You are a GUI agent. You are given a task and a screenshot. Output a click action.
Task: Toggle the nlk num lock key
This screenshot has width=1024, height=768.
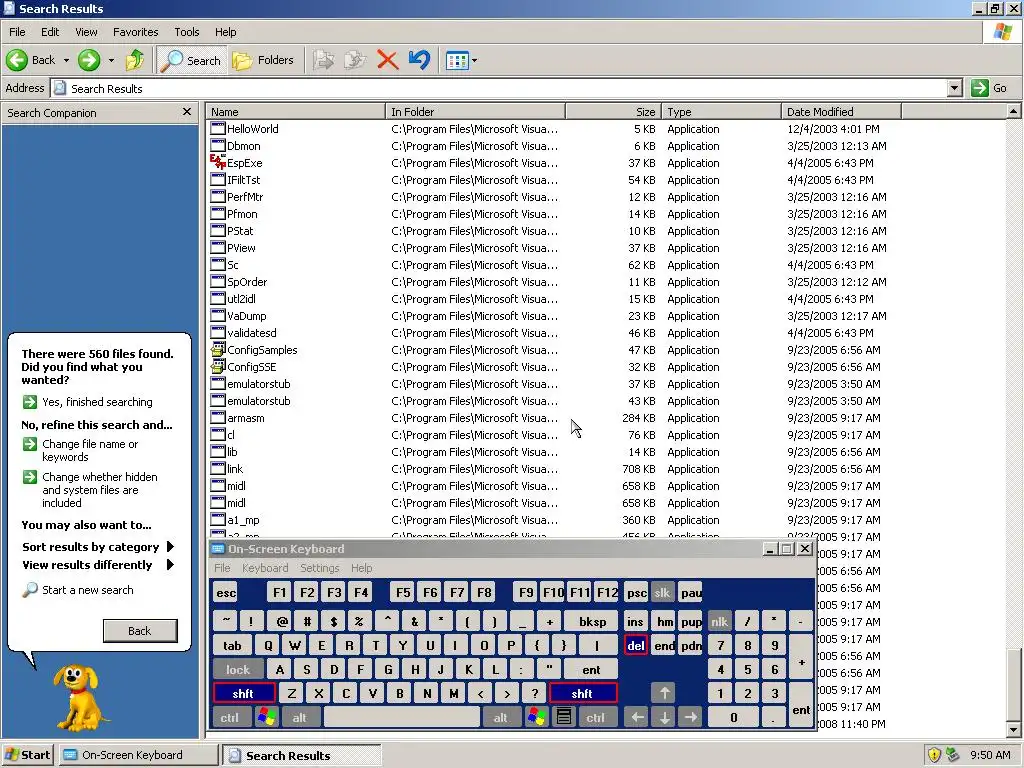coord(719,622)
